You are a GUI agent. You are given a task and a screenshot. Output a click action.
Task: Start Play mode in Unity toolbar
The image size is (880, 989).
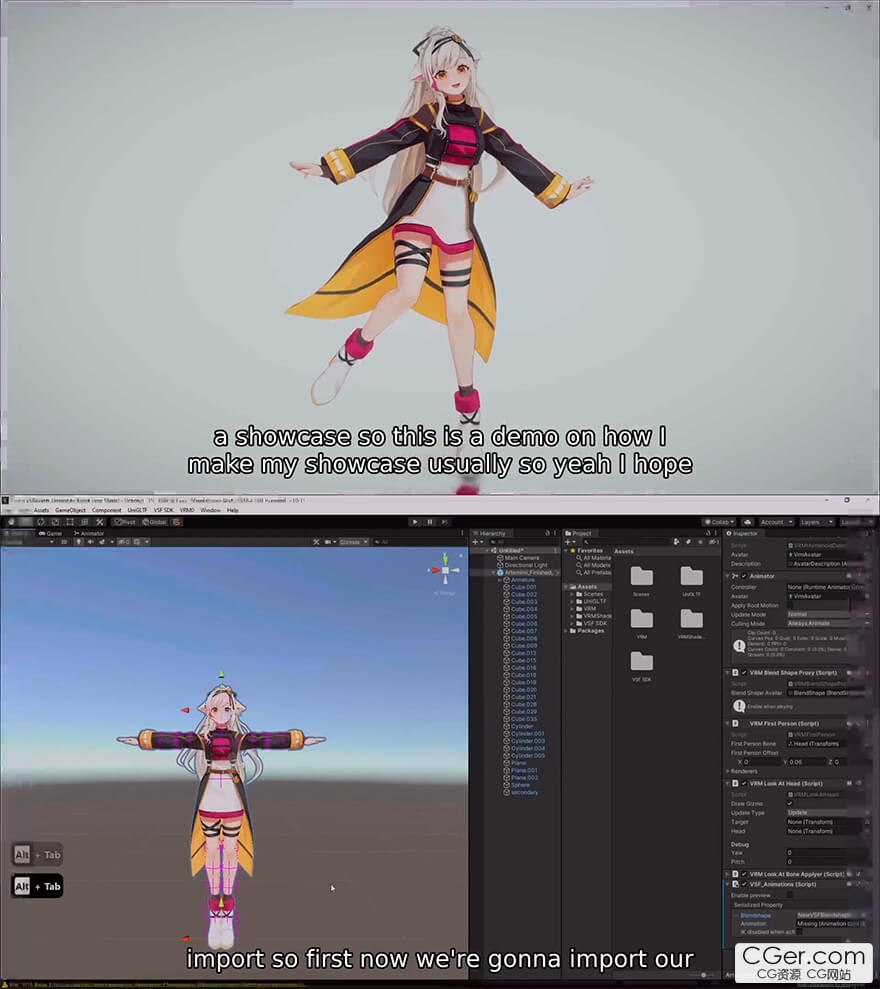tap(414, 522)
